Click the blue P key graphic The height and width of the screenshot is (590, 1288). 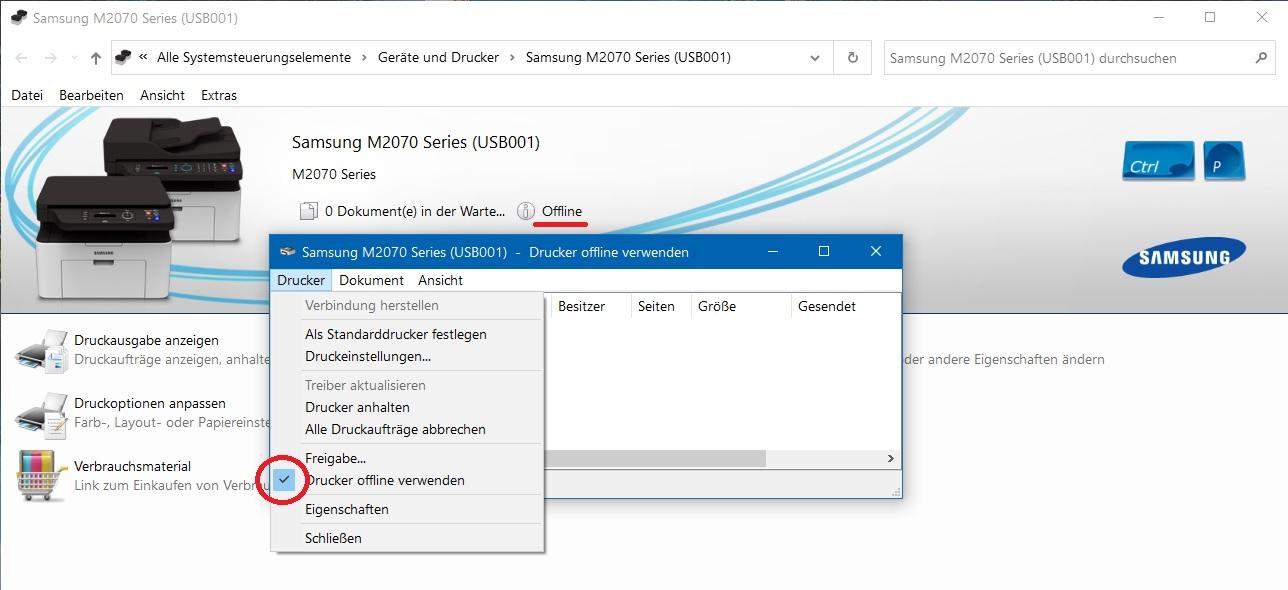(1224, 160)
